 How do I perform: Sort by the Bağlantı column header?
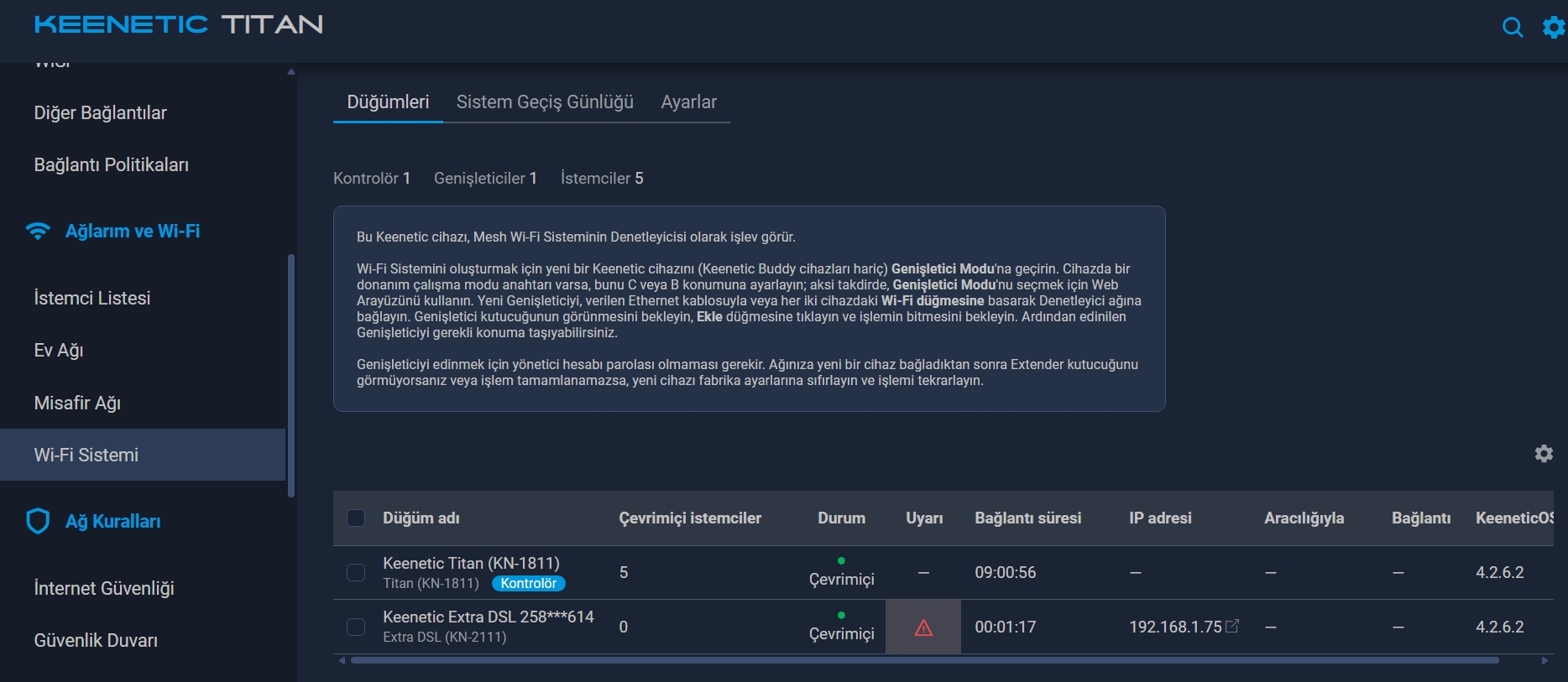tap(1421, 518)
